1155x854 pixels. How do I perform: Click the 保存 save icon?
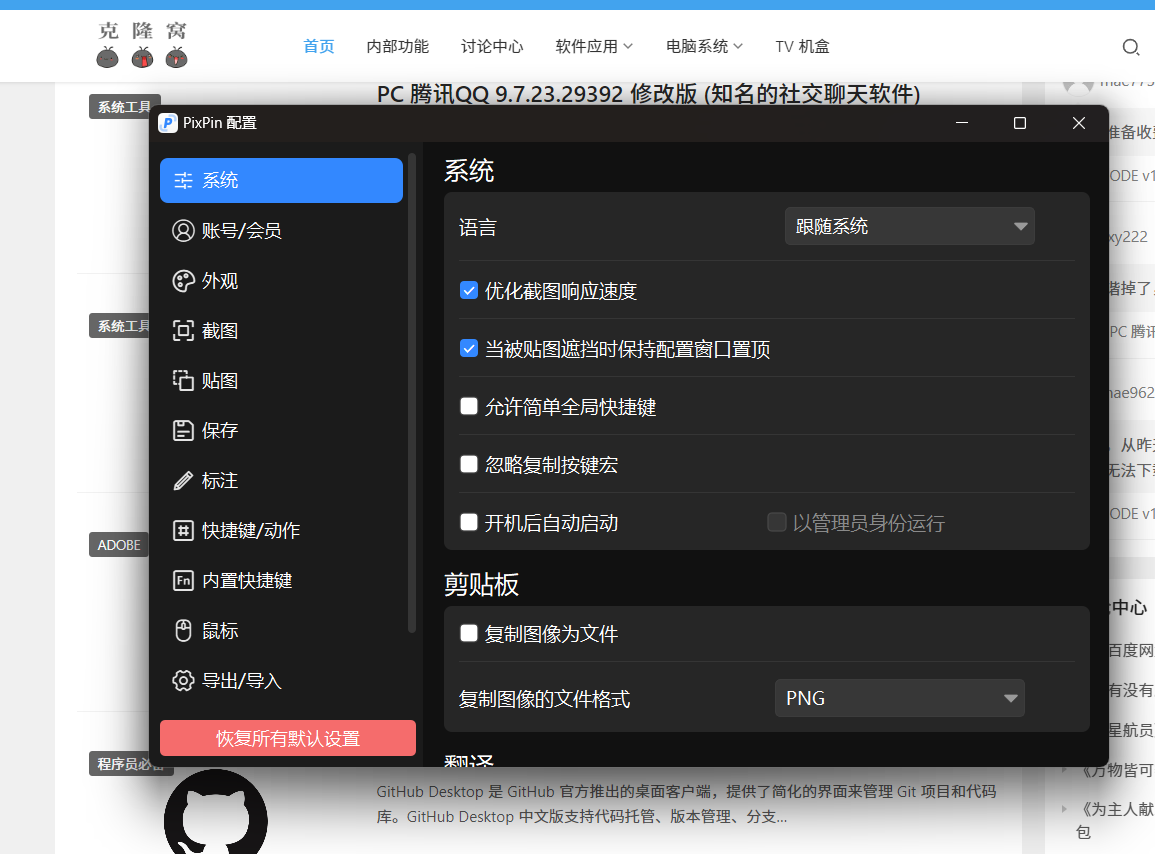tap(183, 430)
